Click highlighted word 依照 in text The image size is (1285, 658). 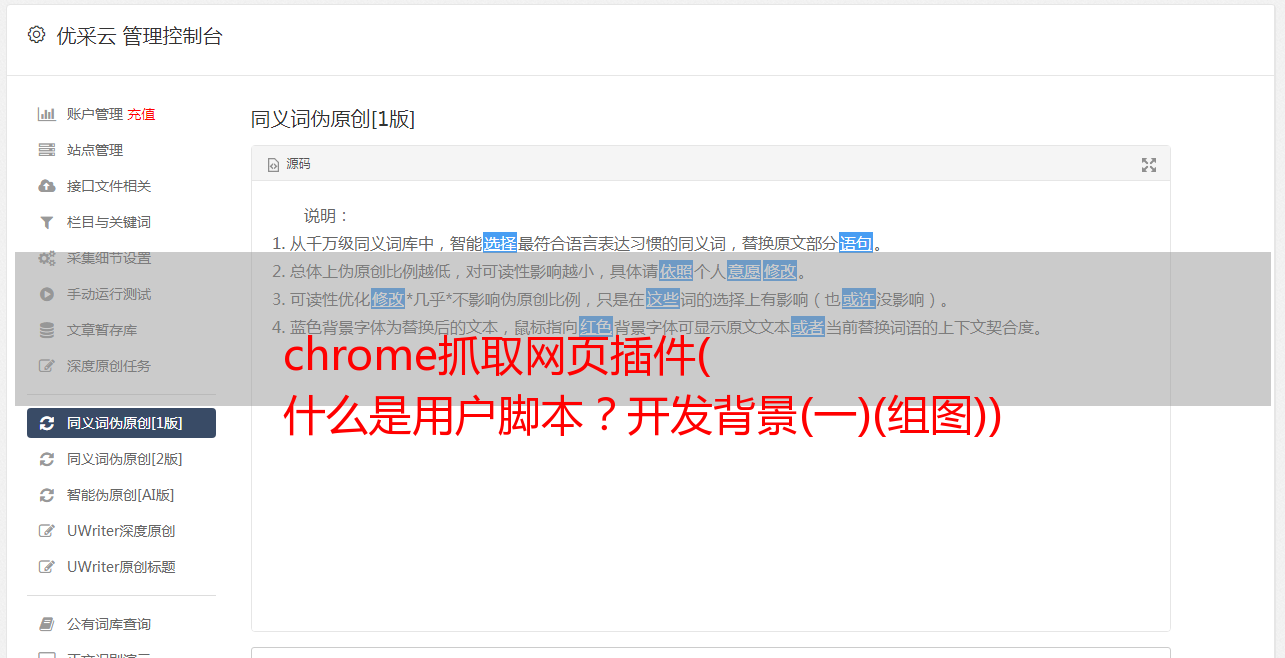click(x=676, y=271)
